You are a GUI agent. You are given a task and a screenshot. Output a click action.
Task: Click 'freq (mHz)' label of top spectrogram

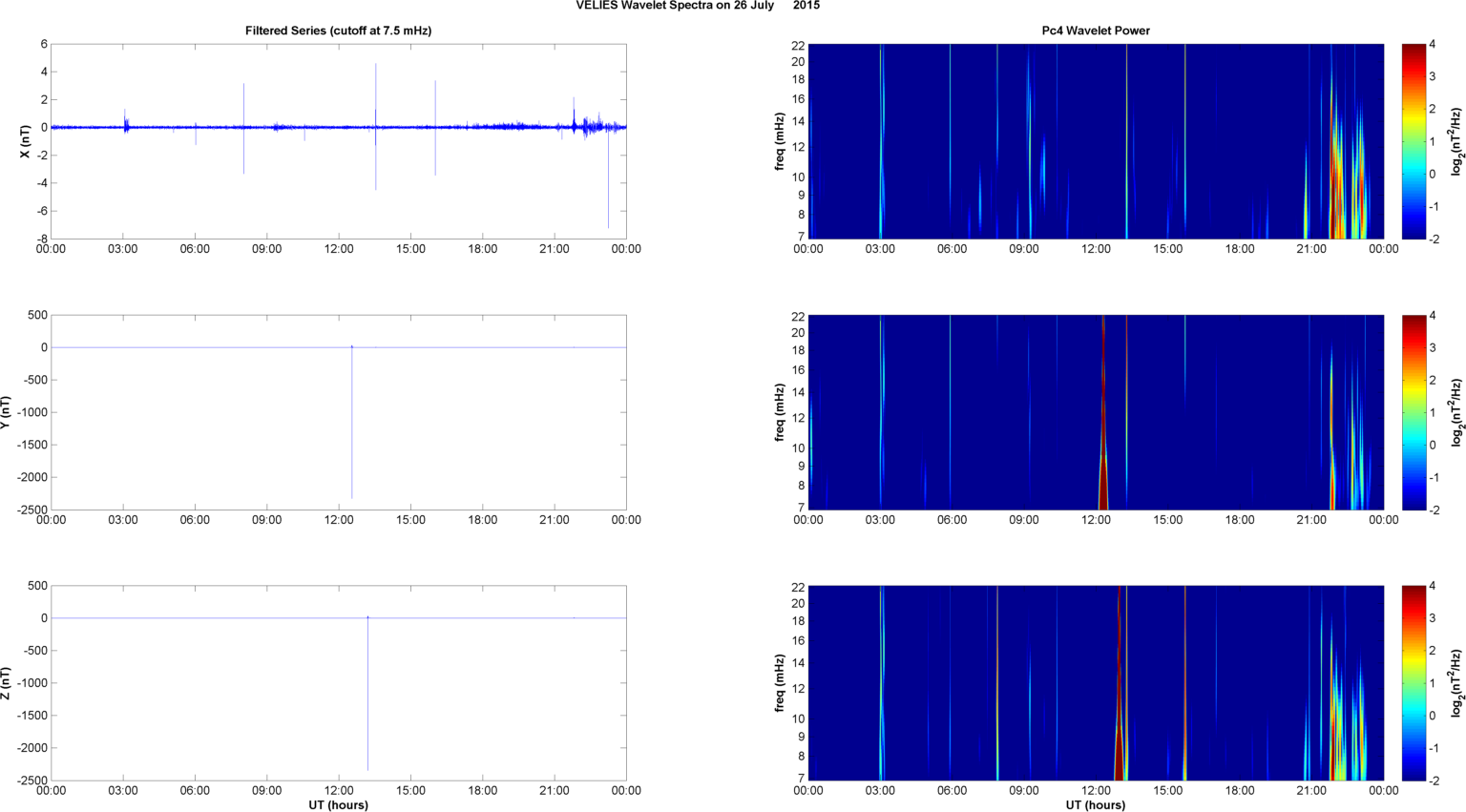tap(780, 141)
